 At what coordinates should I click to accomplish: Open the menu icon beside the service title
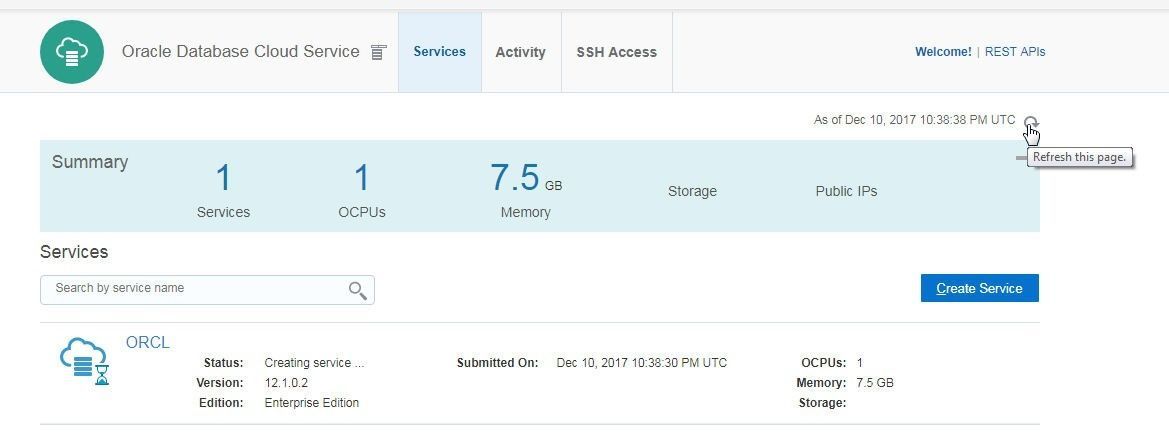[x=379, y=52]
